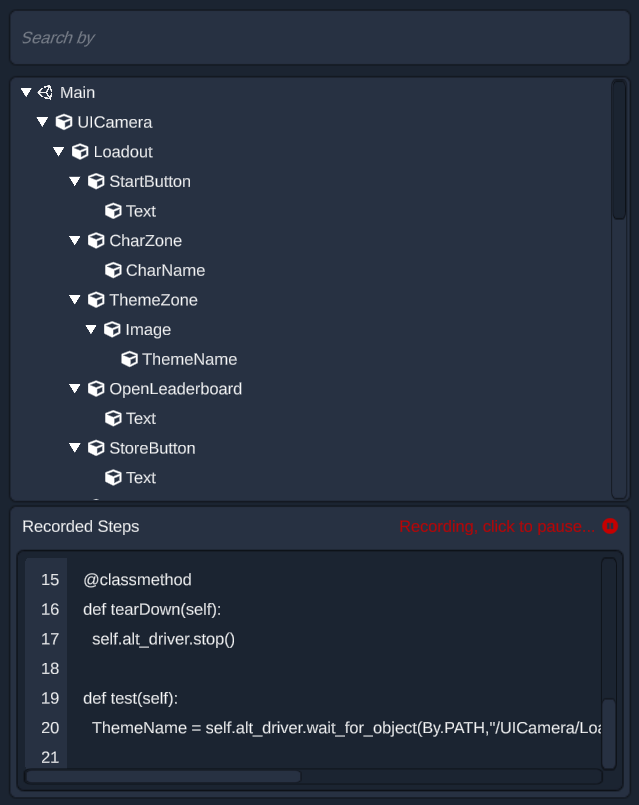
Task: Select the CharName tree item
Action: (x=165, y=271)
